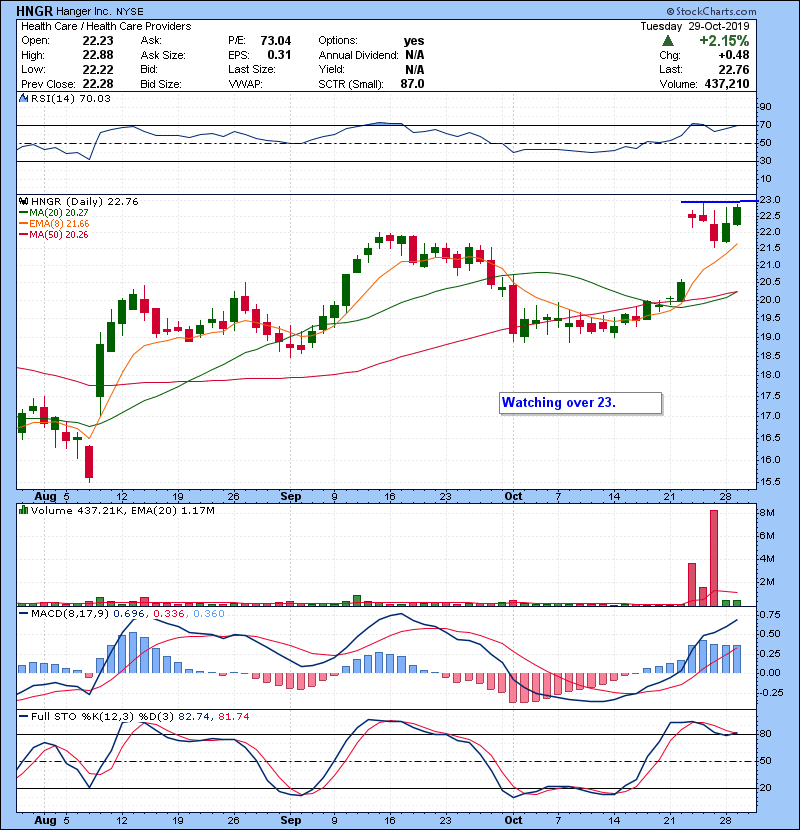Click the 'MA(50) 20.26' legend entry
This screenshot has width=800, height=830.
click(59, 235)
